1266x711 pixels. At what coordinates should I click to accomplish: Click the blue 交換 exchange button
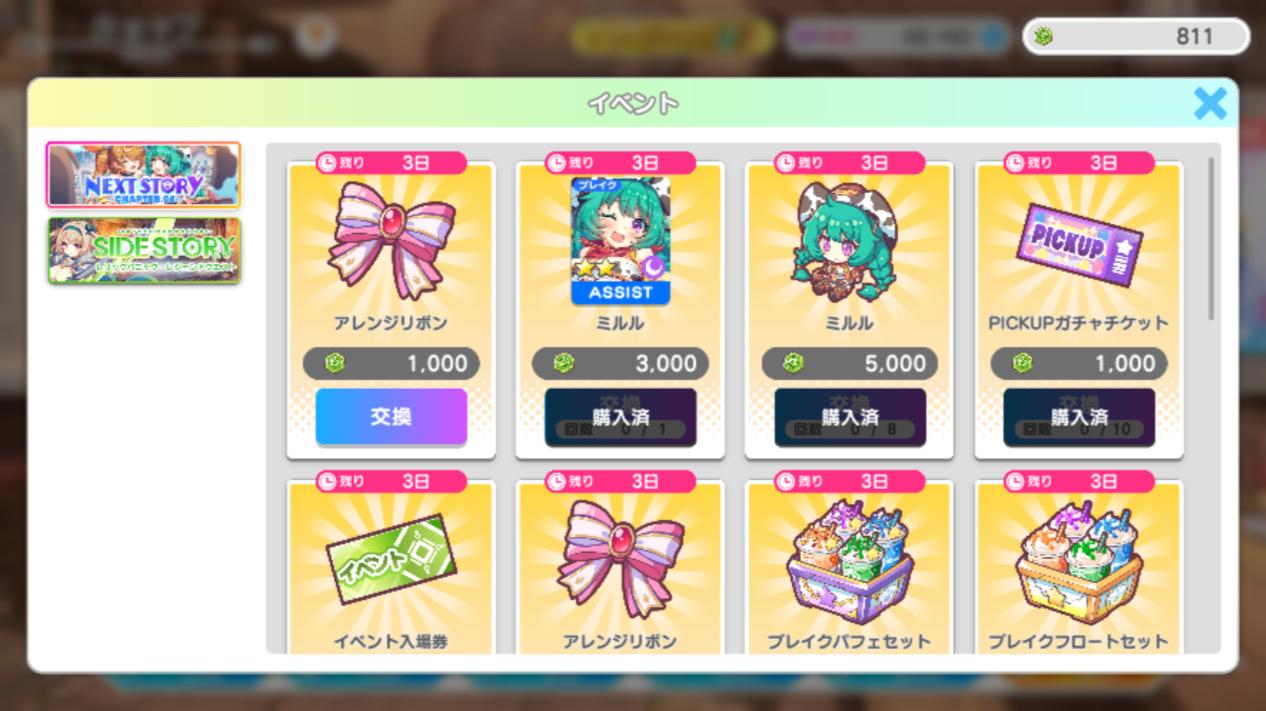click(x=391, y=416)
